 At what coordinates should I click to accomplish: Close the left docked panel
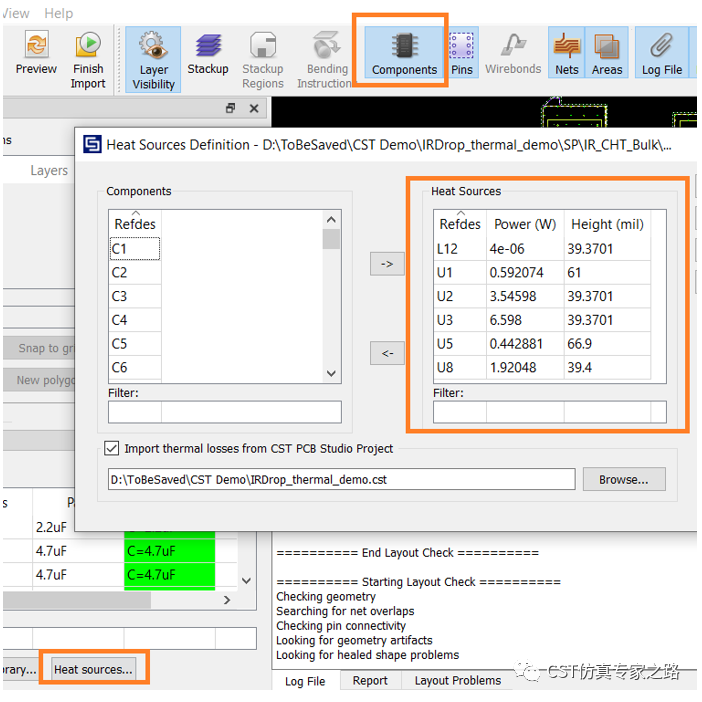pyautogui.click(x=254, y=108)
